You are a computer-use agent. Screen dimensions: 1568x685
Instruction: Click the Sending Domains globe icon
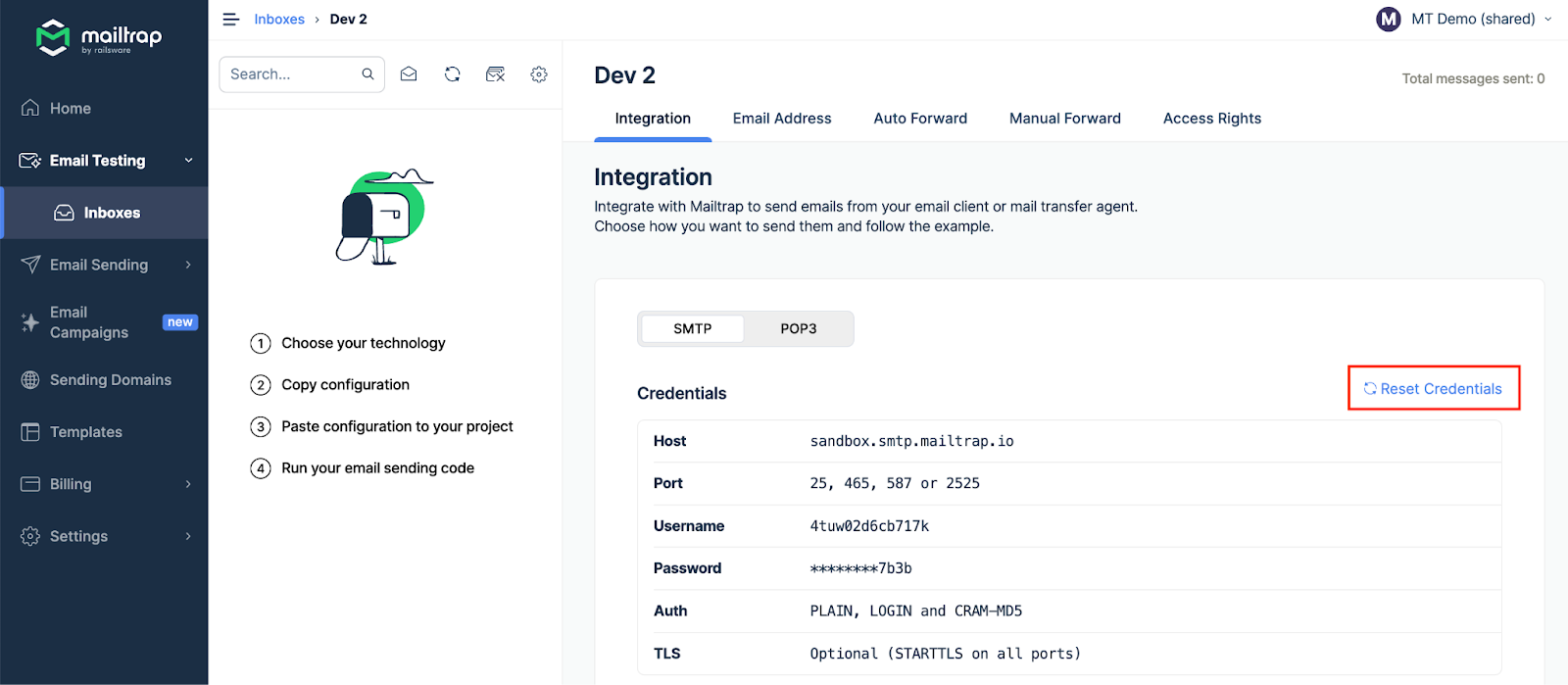(x=30, y=380)
